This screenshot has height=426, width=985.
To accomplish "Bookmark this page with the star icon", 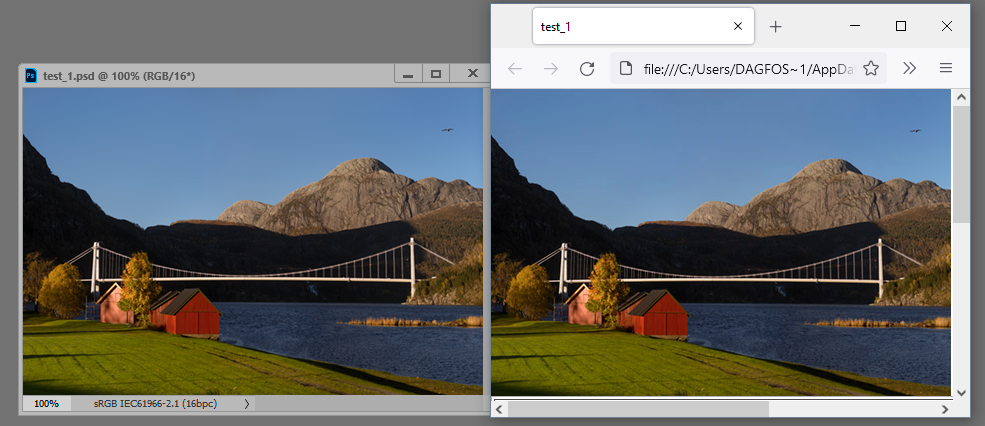I will pos(871,68).
